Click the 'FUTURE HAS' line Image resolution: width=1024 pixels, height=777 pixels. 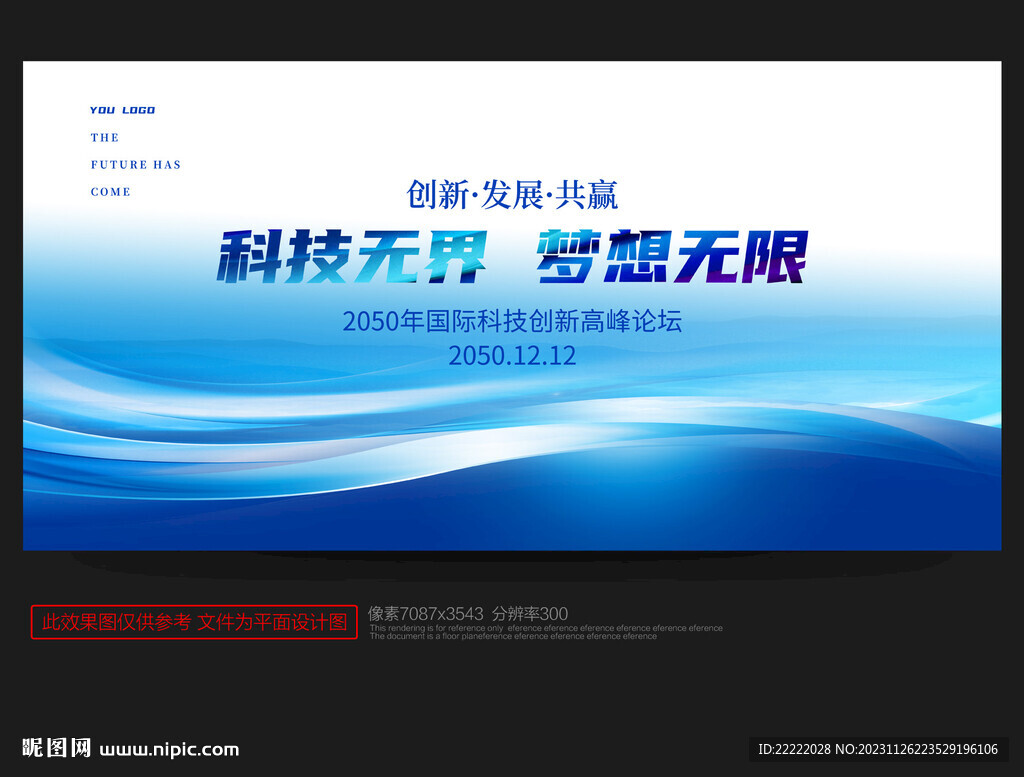point(136,165)
